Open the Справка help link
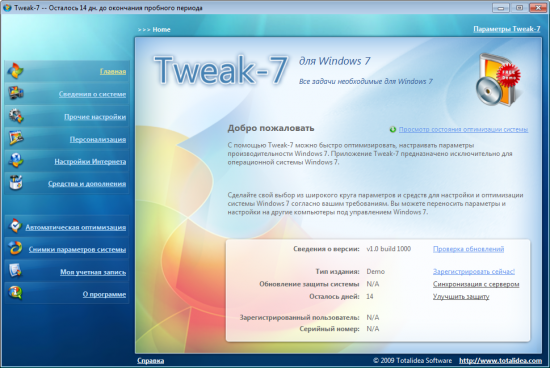Viewport: 550px width, 368px height. (x=150, y=361)
